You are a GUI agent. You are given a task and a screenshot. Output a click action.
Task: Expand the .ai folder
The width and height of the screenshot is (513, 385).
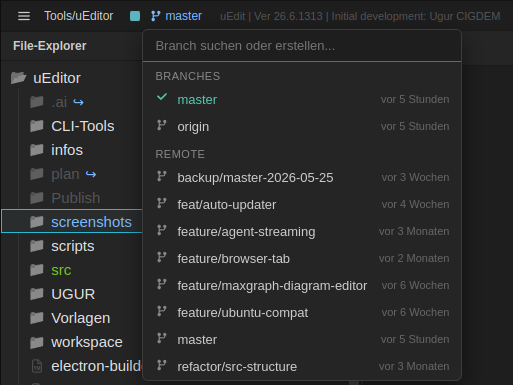(x=72, y=102)
